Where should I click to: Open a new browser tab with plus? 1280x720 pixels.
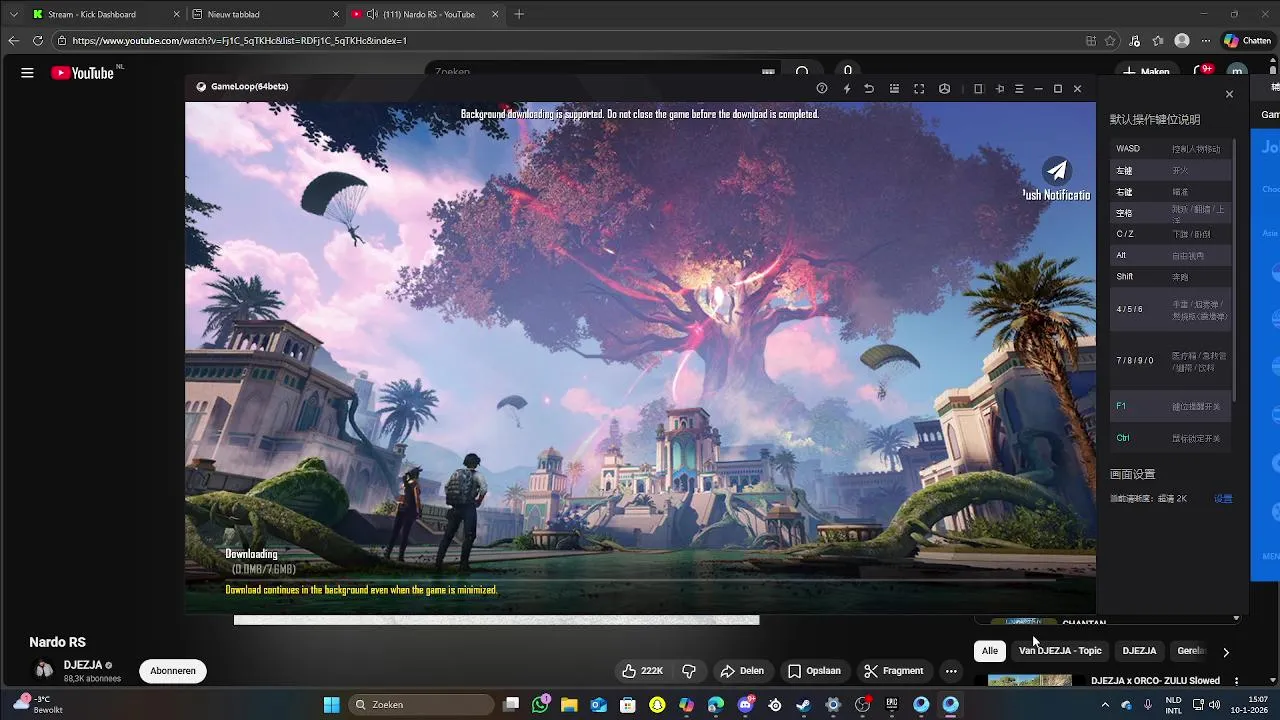pyautogui.click(x=519, y=14)
